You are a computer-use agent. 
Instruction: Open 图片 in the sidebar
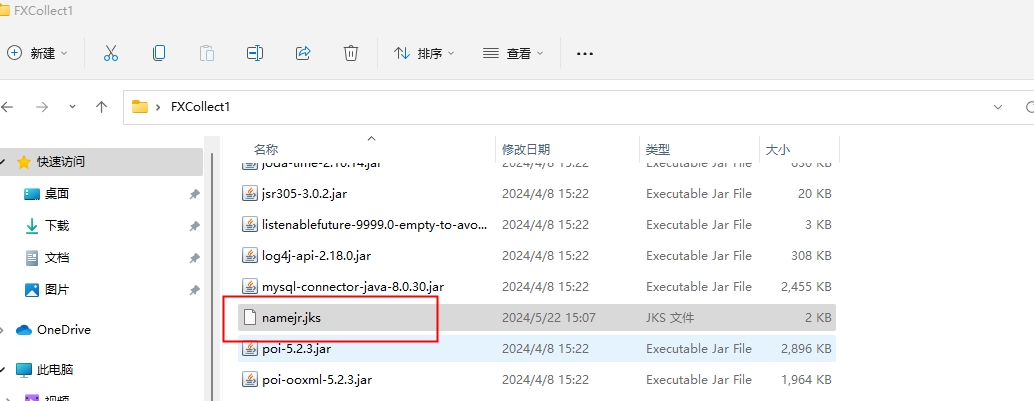[57, 289]
